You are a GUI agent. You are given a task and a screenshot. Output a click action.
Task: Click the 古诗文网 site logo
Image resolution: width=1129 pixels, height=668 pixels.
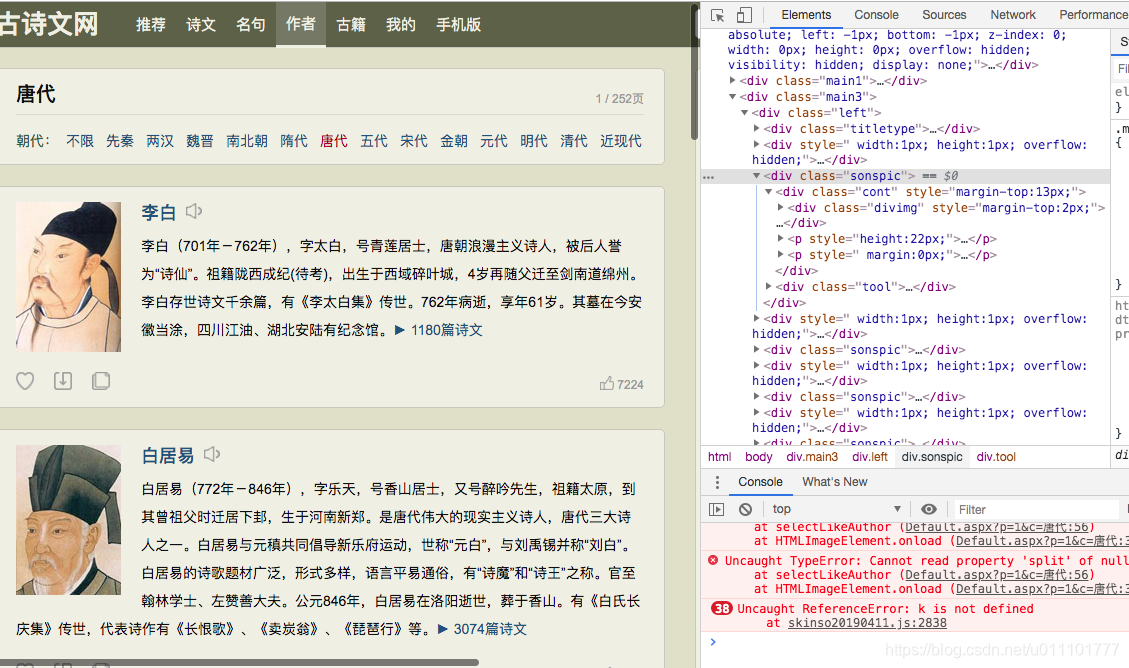[49, 24]
